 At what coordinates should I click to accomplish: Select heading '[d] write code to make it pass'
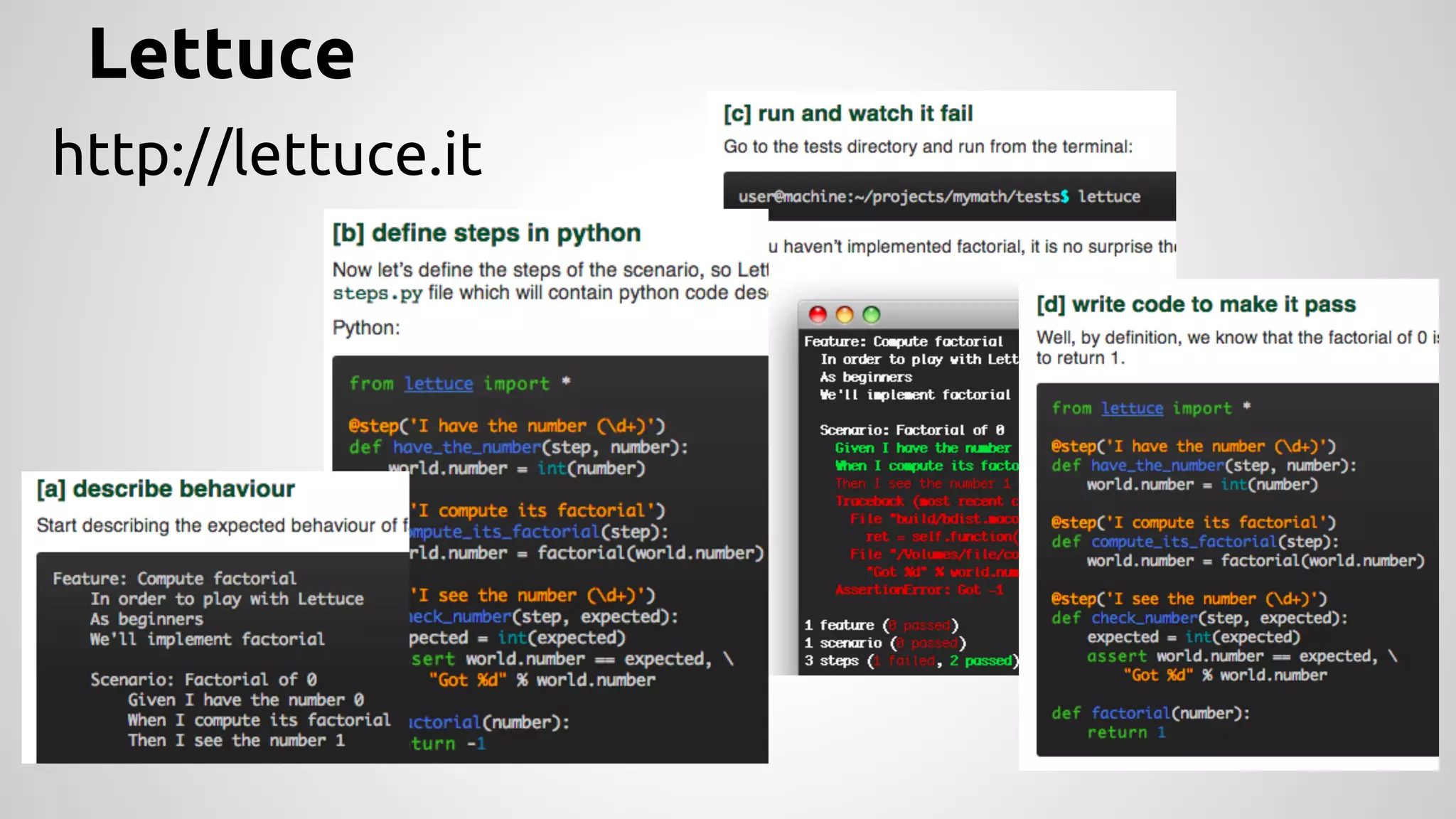(1196, 305)
